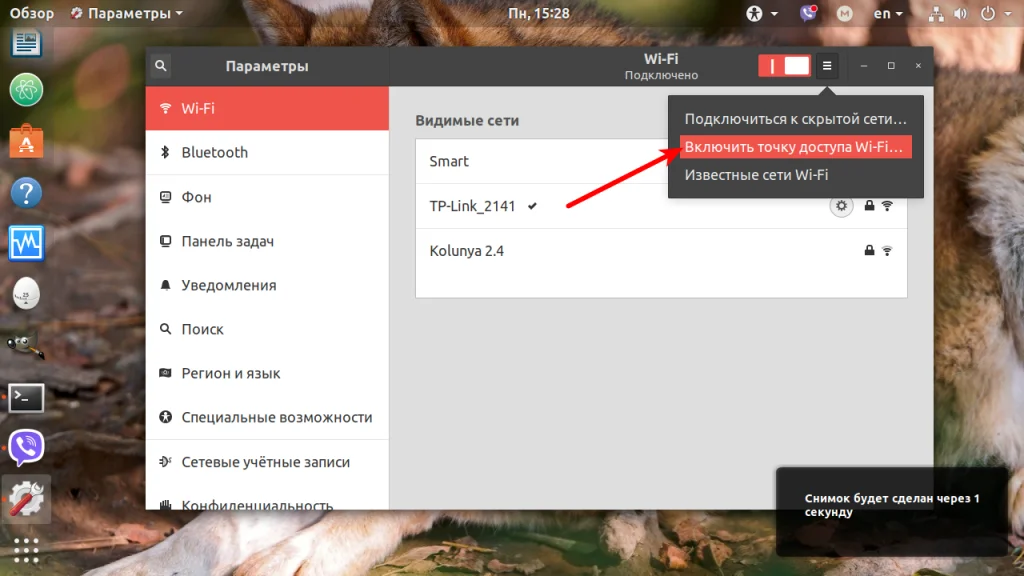Click the search icon in Settings header

(x=161, y=65)
